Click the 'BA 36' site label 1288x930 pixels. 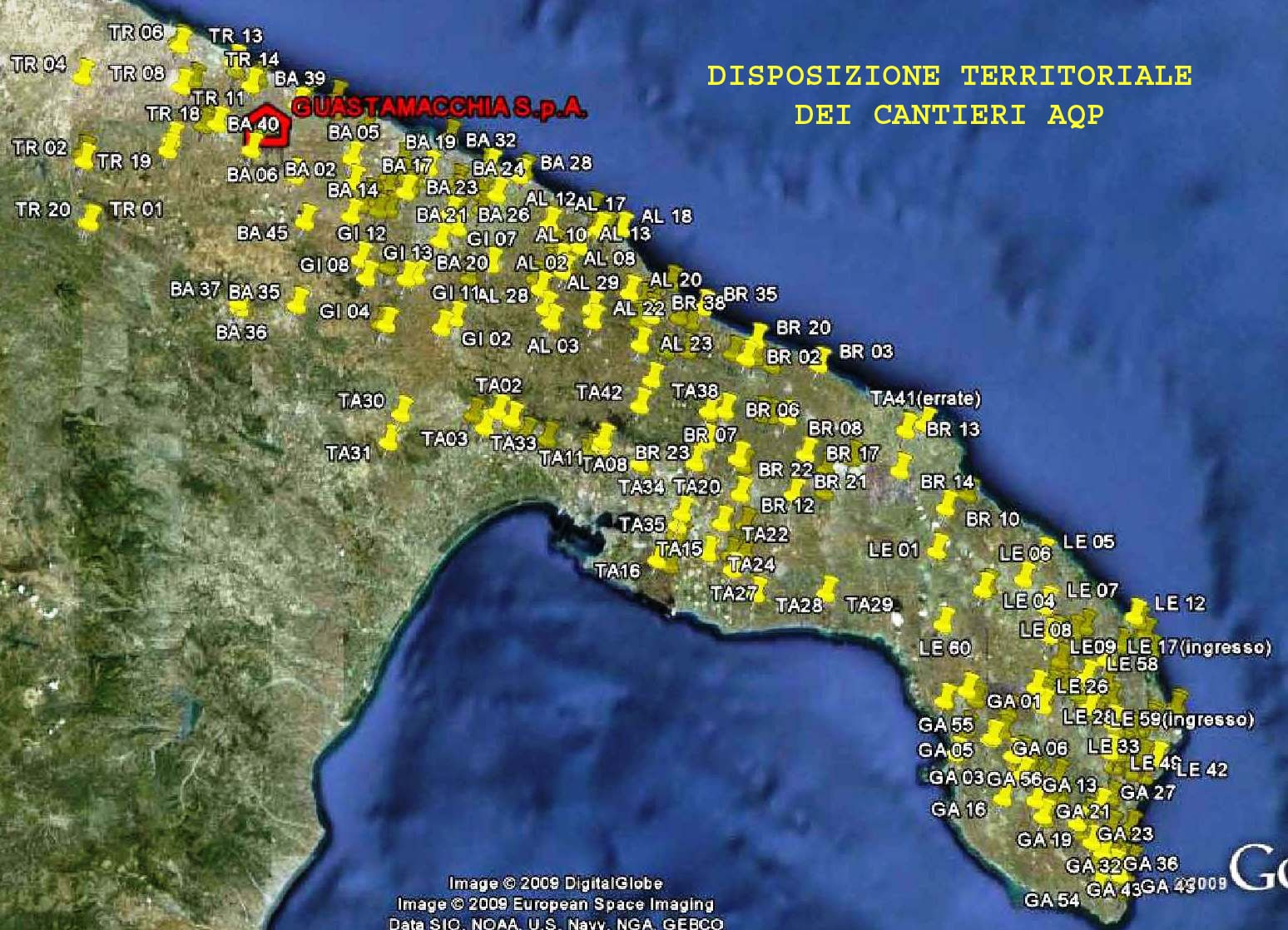[241, 332]
